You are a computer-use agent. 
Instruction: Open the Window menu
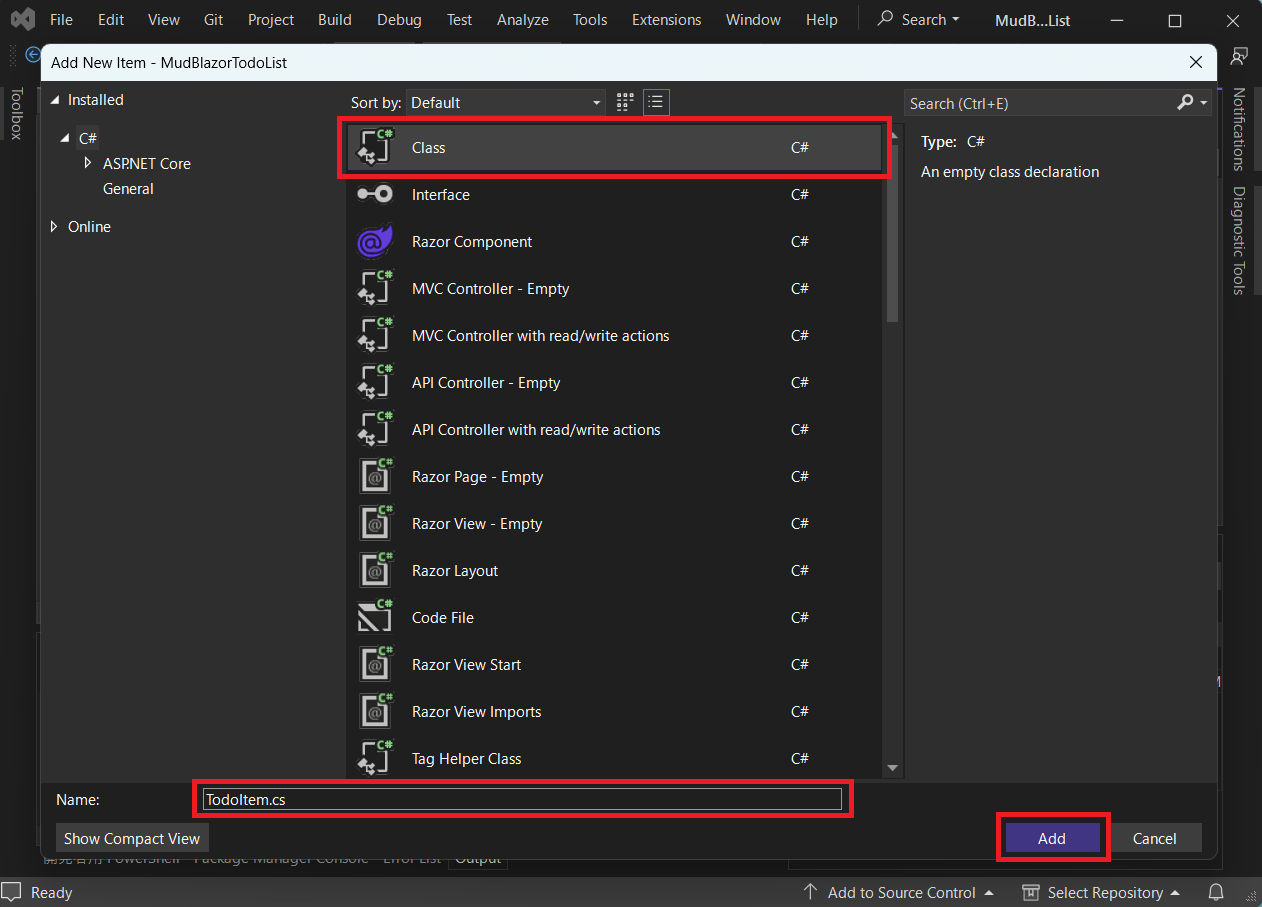pyautogui.click(x=754, y=19)
